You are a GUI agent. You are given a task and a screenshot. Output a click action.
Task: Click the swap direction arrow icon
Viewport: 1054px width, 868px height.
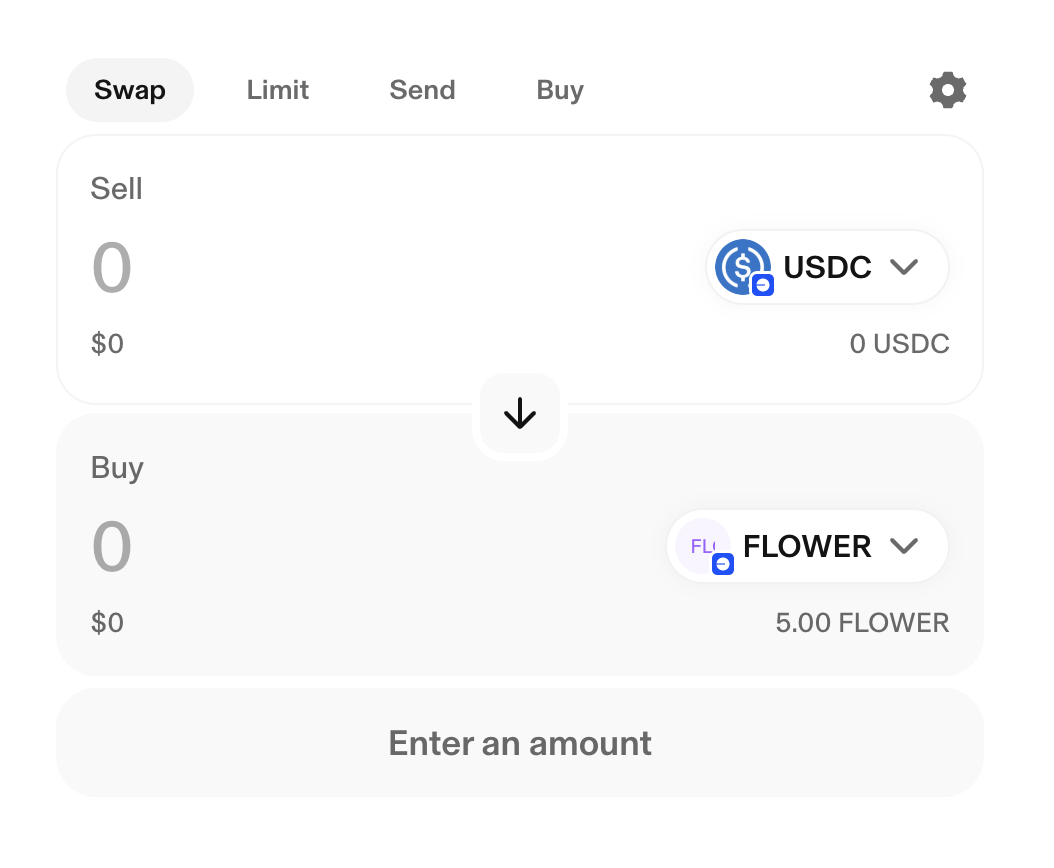520,413
